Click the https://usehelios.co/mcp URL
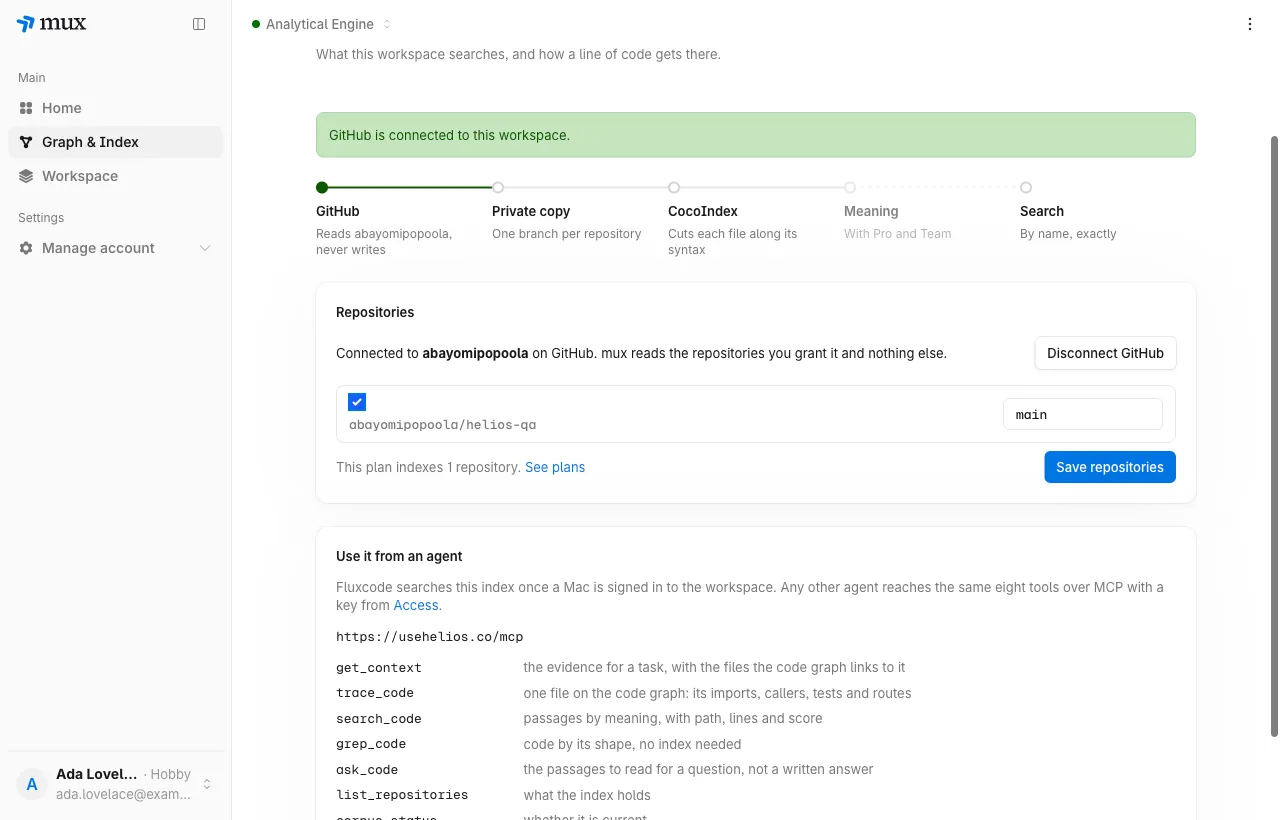 430,637
